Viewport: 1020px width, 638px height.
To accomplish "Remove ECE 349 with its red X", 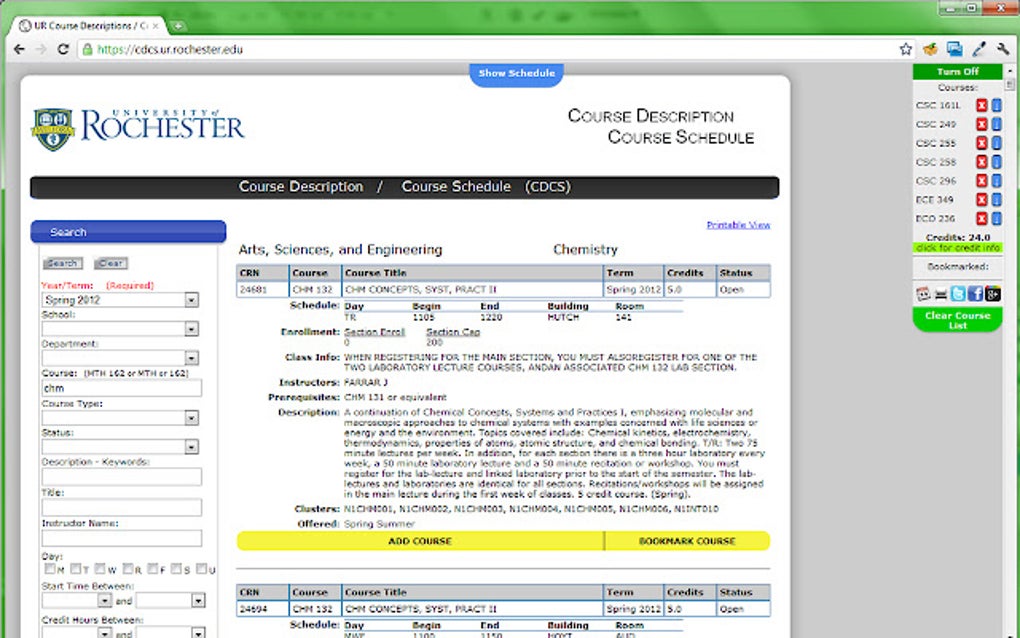I will pyautogui.click(x=982, y=199).
